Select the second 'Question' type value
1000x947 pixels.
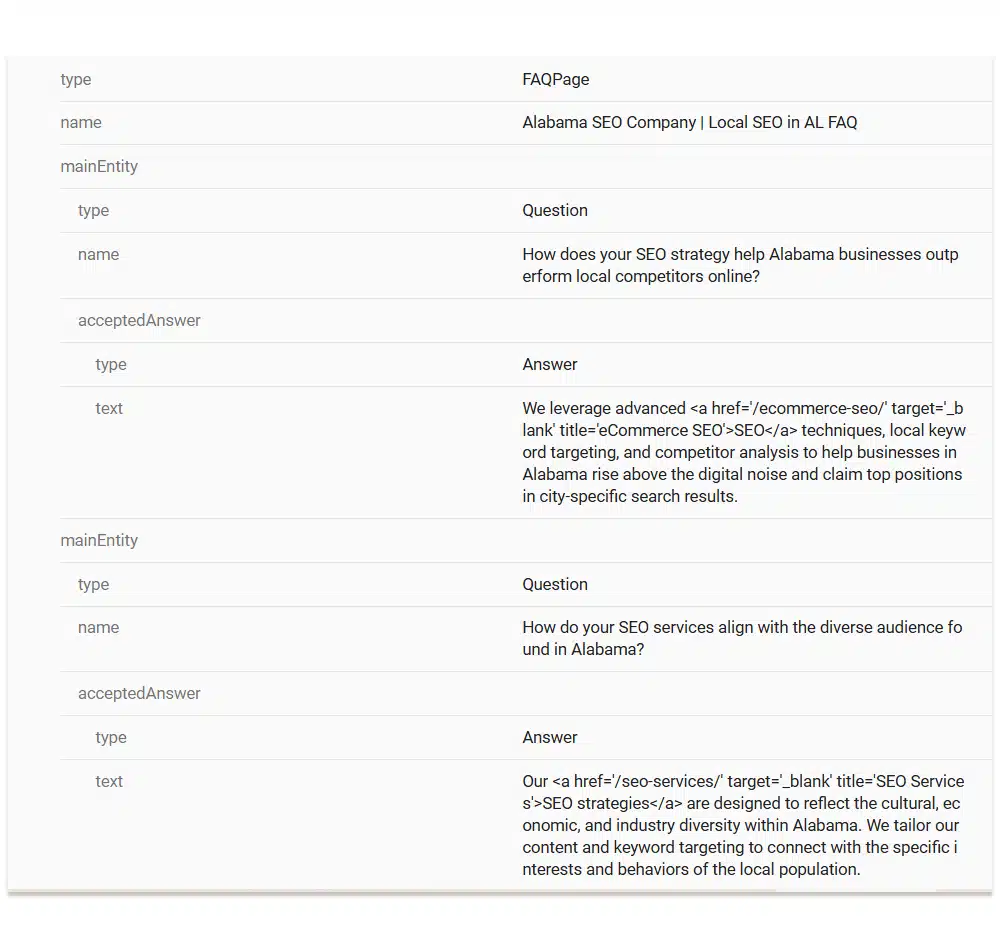[554, 585]
